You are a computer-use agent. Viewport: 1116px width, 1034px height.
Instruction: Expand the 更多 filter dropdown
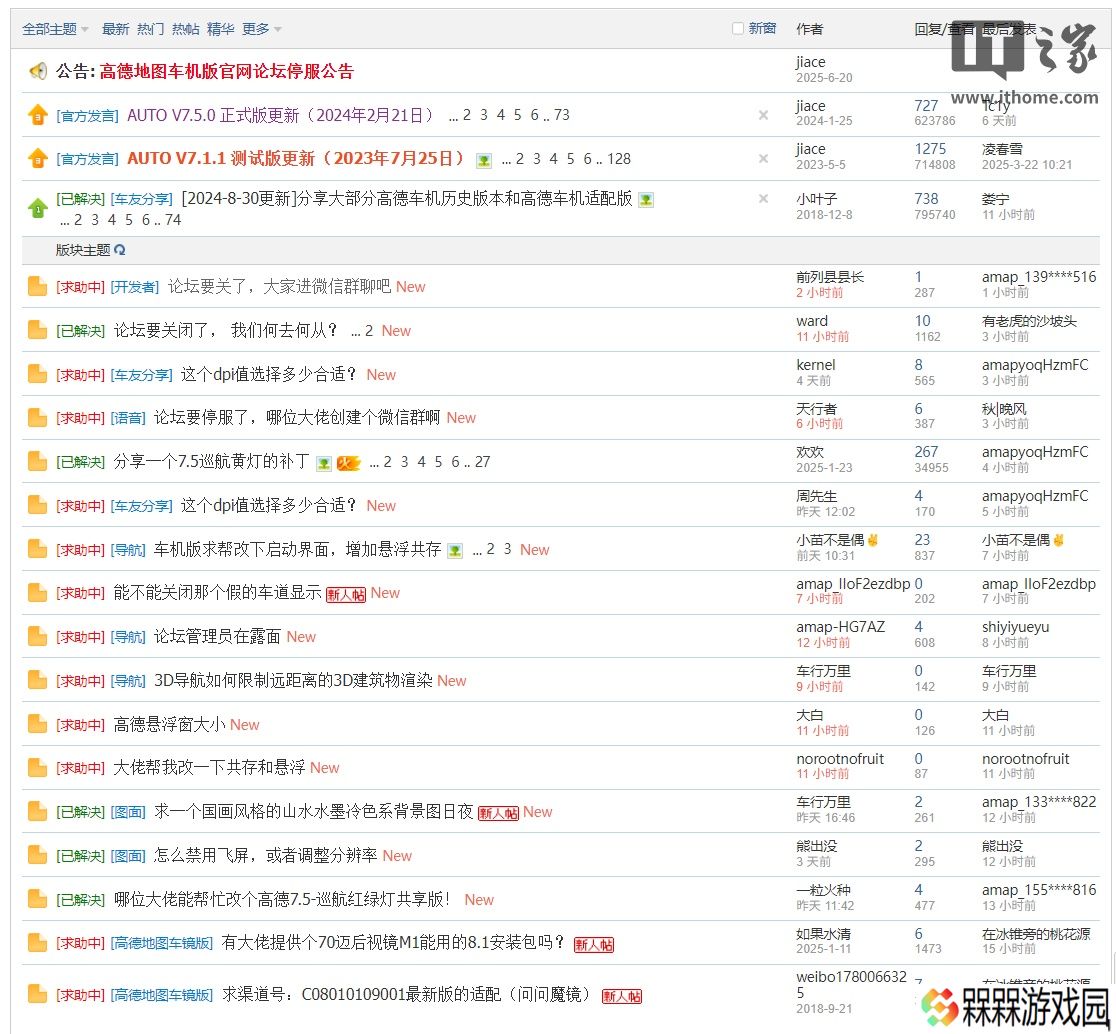tap(262, 29)
